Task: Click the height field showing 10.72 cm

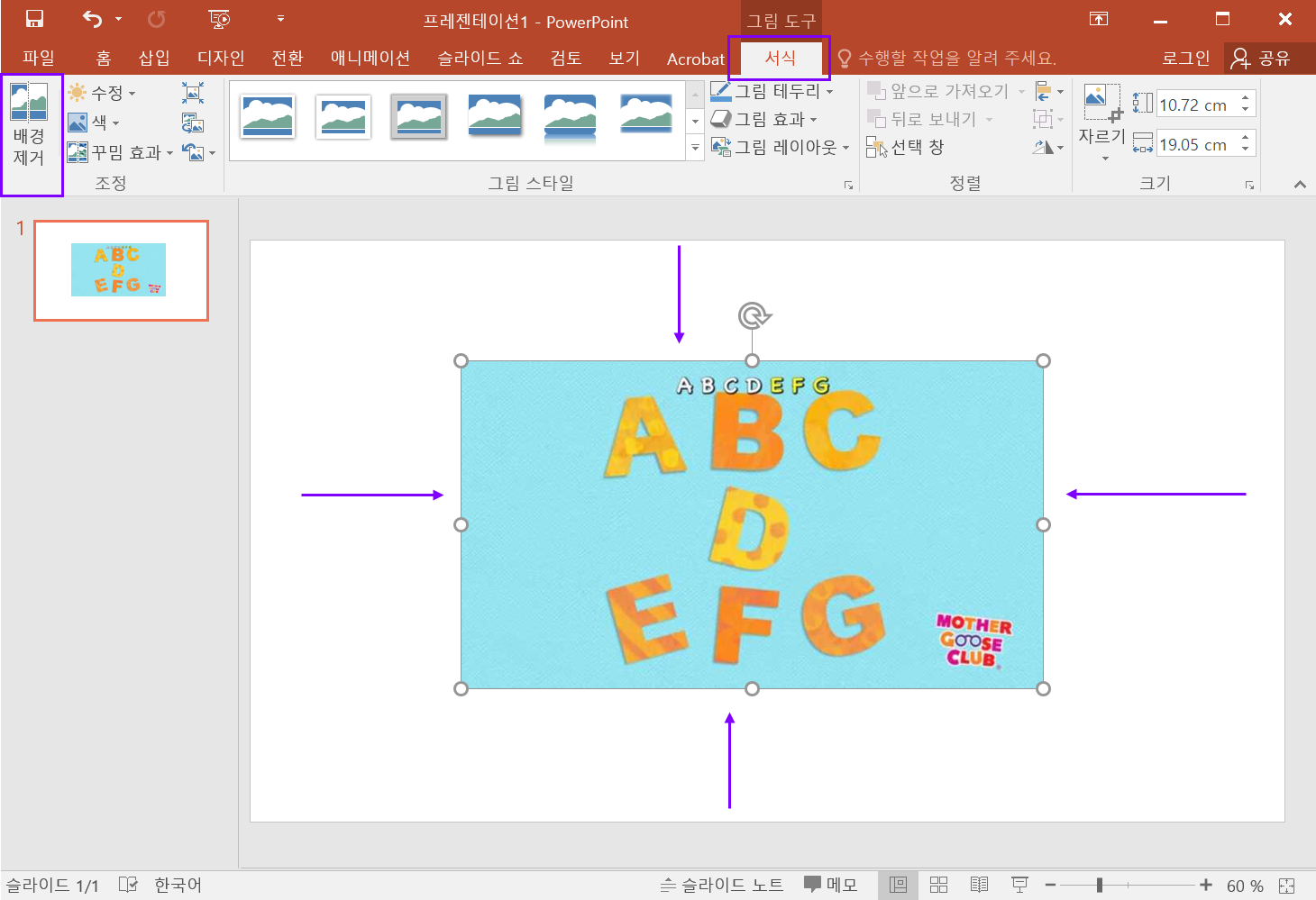Action: tap(1197, 105)
